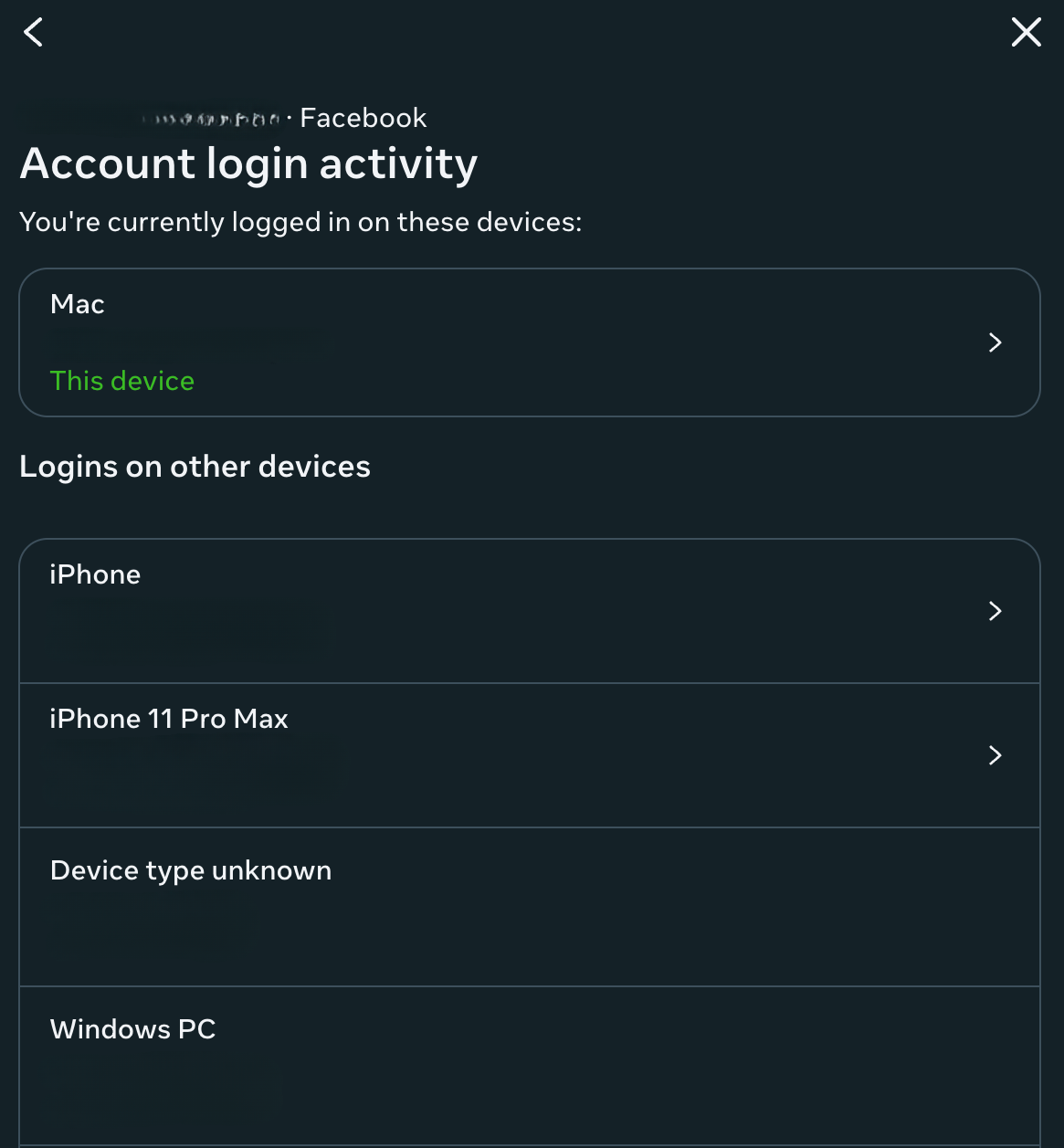The height and width of the screenshot is (1148, 1064).
Task: Select the Windows PC login entry
Action: point(530,1059)
